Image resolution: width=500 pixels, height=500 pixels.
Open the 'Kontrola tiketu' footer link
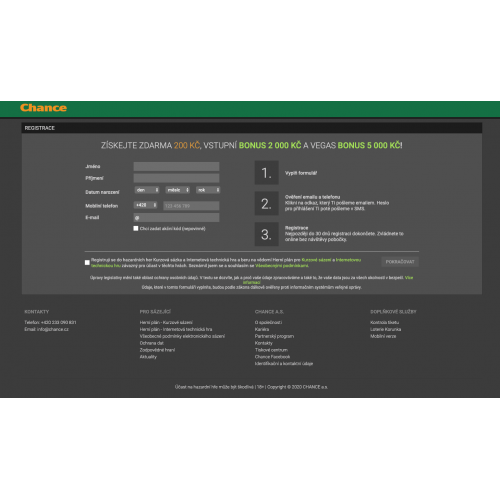pyautogui.click(x=384, y=322)
